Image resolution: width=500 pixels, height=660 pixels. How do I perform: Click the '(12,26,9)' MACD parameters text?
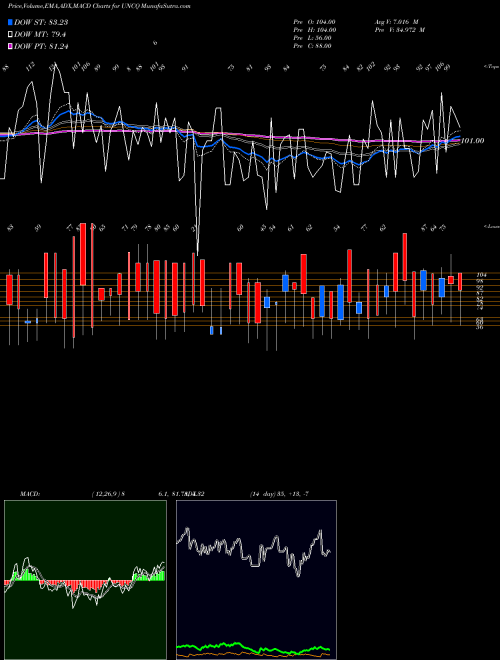[106, 494]
